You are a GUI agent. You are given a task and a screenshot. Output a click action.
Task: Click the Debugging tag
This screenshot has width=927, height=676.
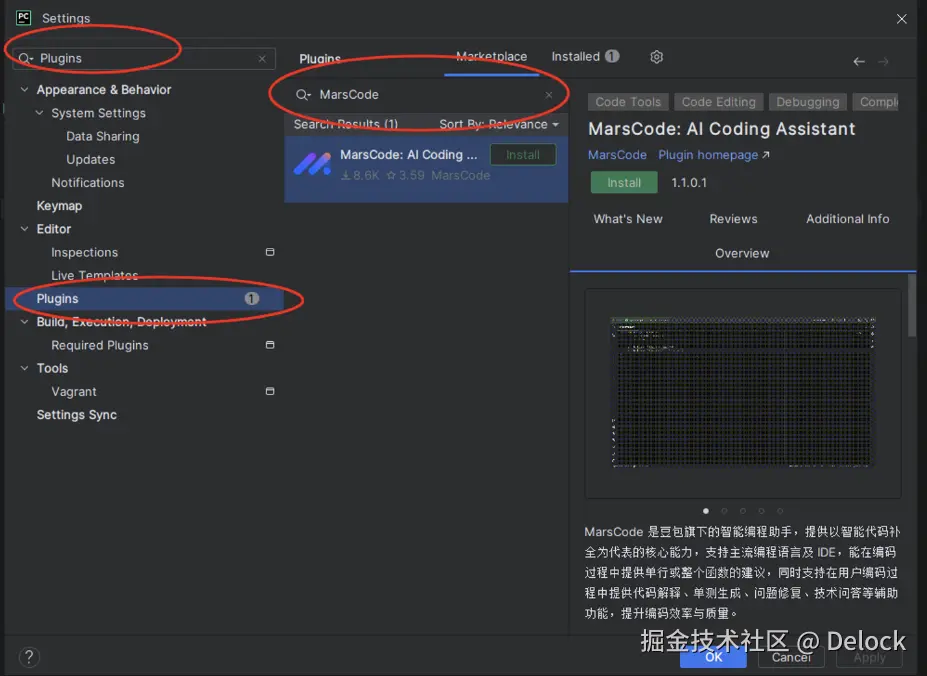(x=808, y=102)
